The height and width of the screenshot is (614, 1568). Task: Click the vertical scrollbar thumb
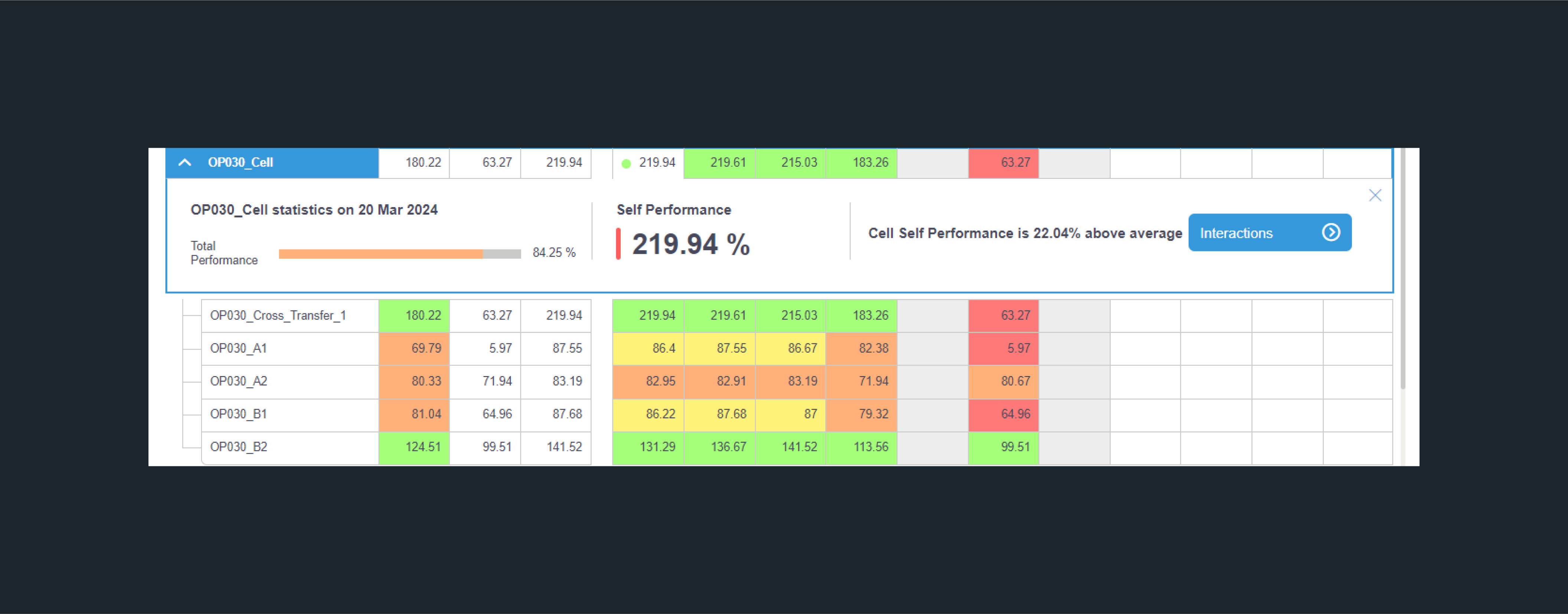click(1403, 268)
